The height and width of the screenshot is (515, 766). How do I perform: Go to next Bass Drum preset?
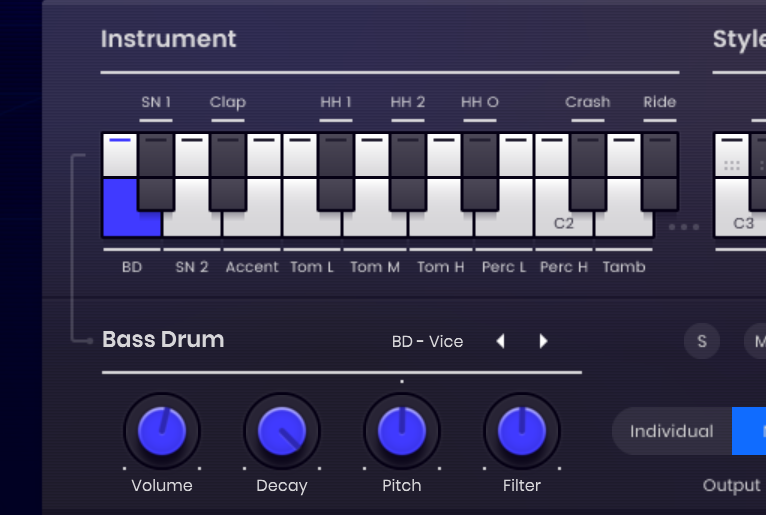click(x=543, y=341)
